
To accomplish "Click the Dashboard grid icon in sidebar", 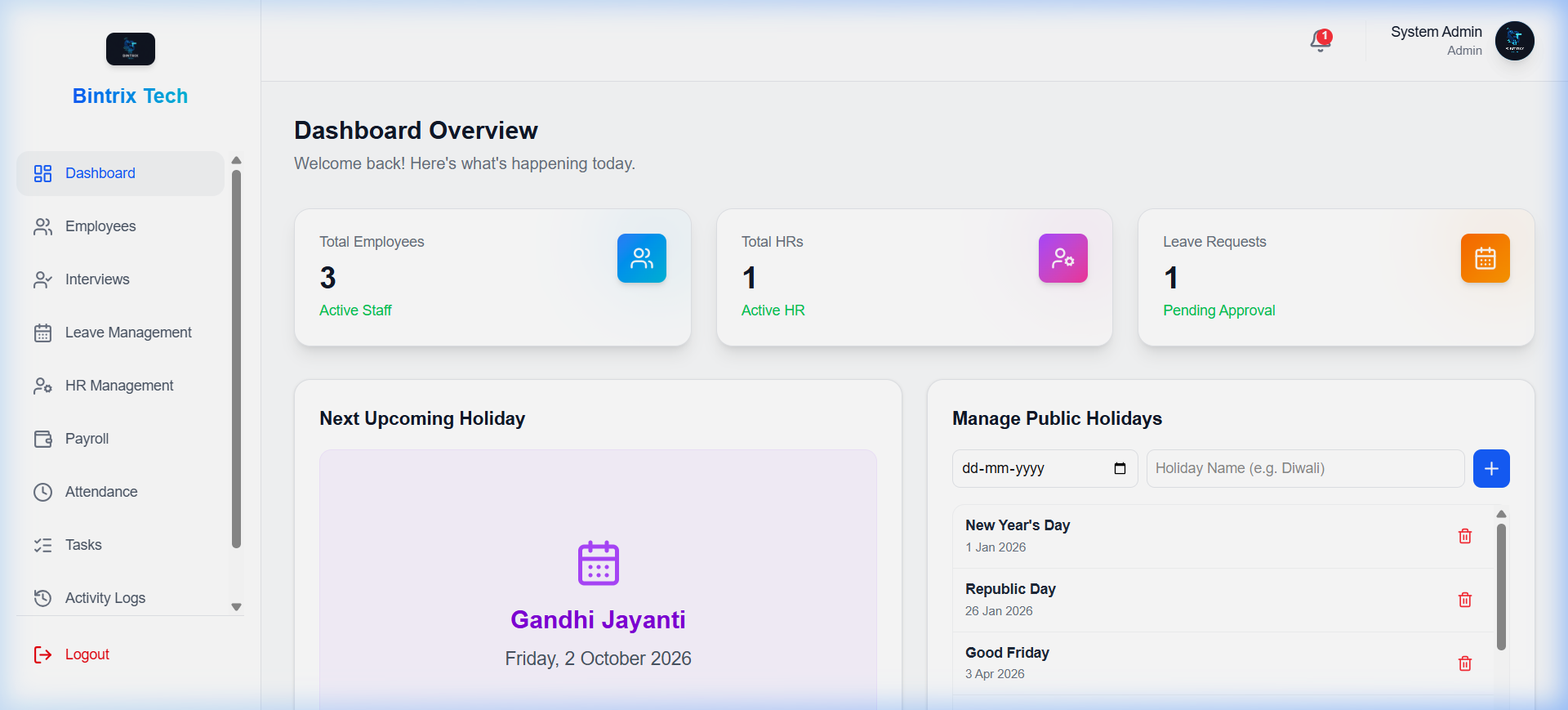I will pyautogui.click(x=42, y=173).
